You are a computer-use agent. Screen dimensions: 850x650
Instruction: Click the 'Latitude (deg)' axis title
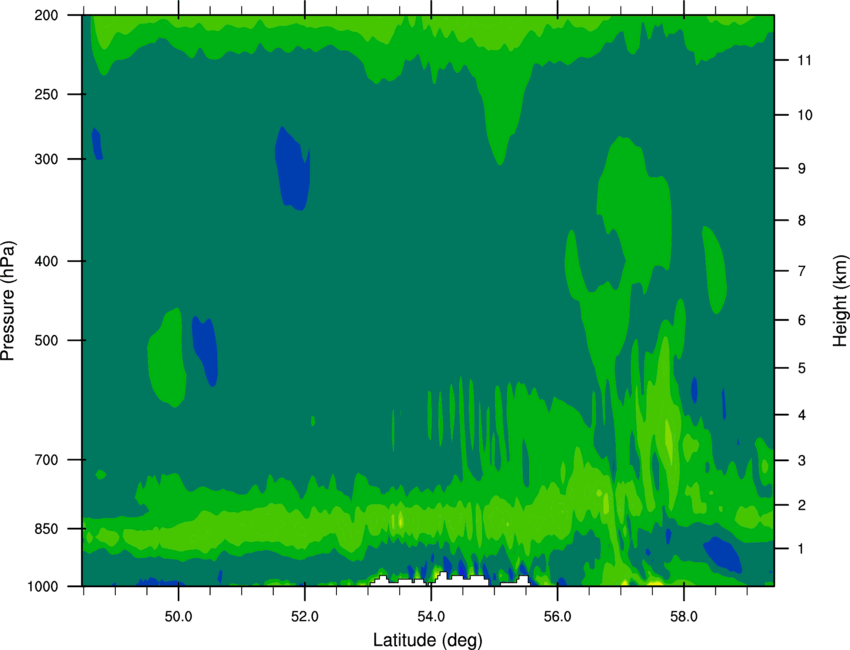(x=427, y=640)
